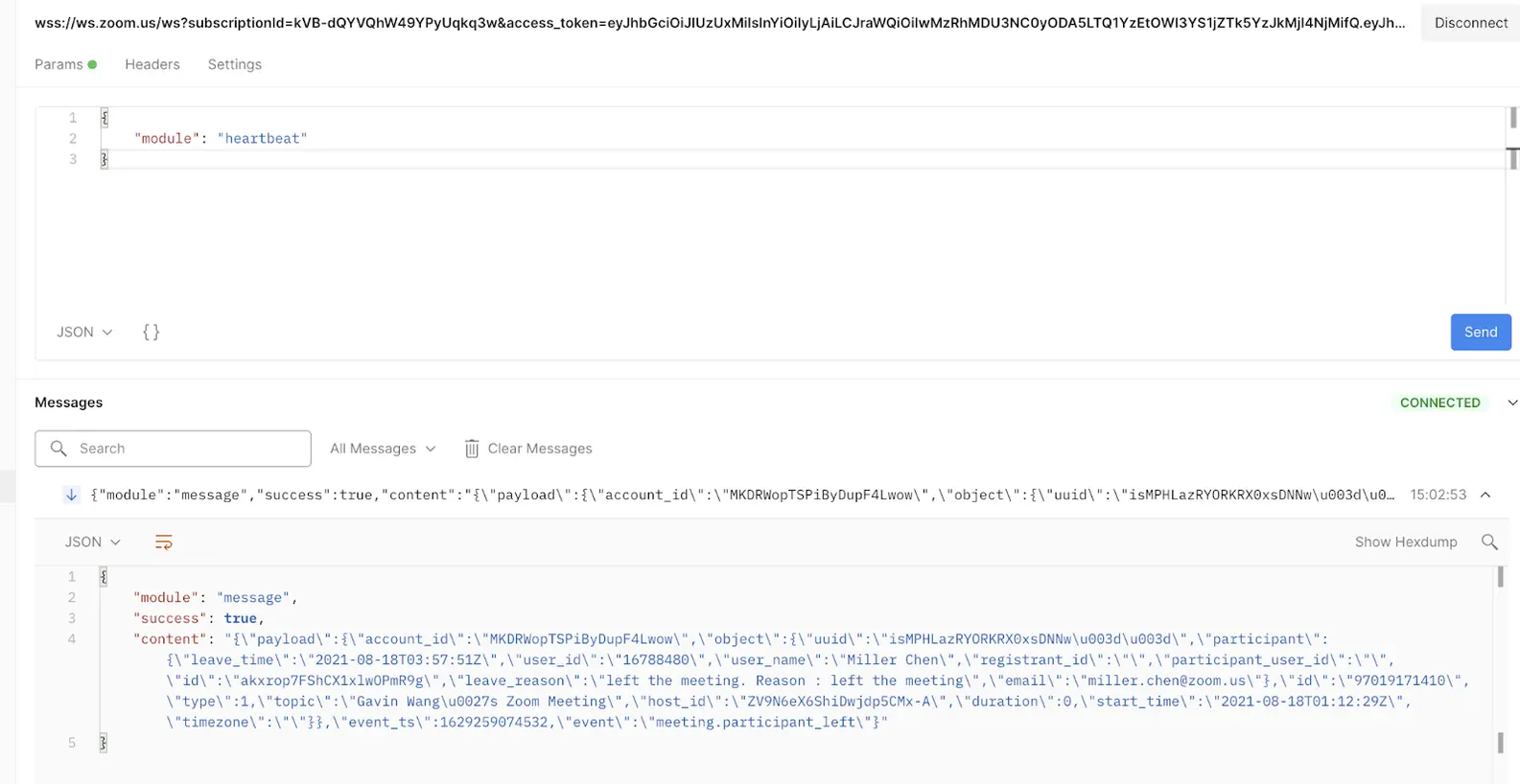Click the magnifier icon beside Show Hexdump
The width and height of the screenshot is (1520, 784).
coord(1489,542)
